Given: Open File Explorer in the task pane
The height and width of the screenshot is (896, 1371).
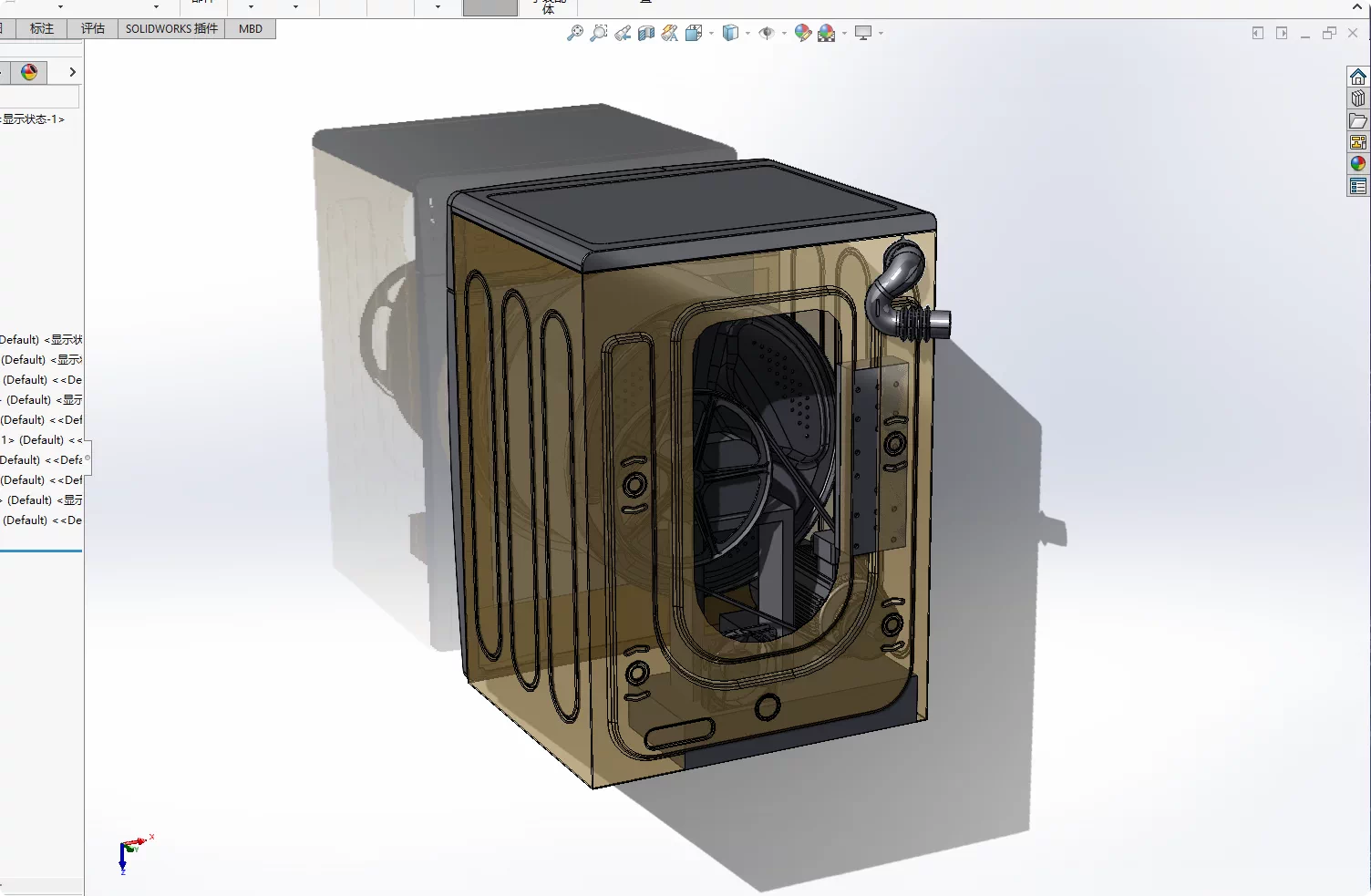Looking at the screenshot, I should click(x=1358, y=120).
